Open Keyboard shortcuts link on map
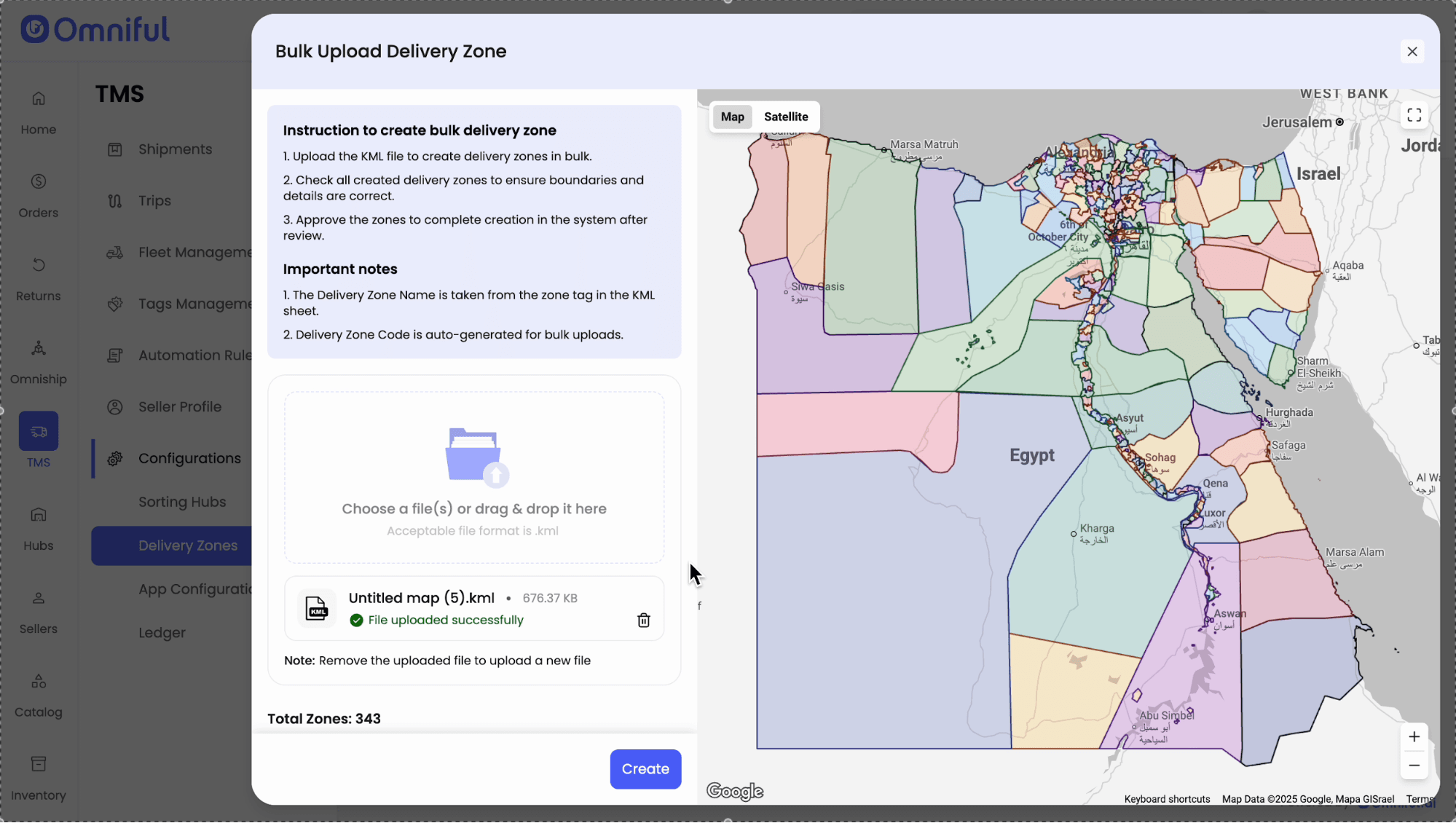This screenshot has height=823, width=1456. point(1166,799)
